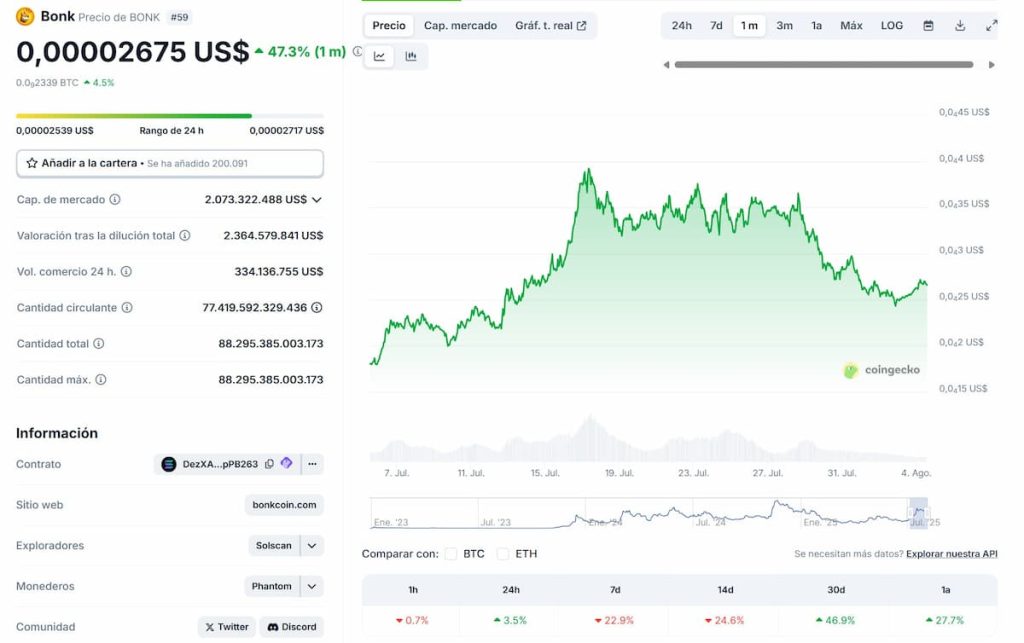Screen dimensions: 1024x643
Task: Visit the bonkcoin.com website link
Action: point(283,505)
